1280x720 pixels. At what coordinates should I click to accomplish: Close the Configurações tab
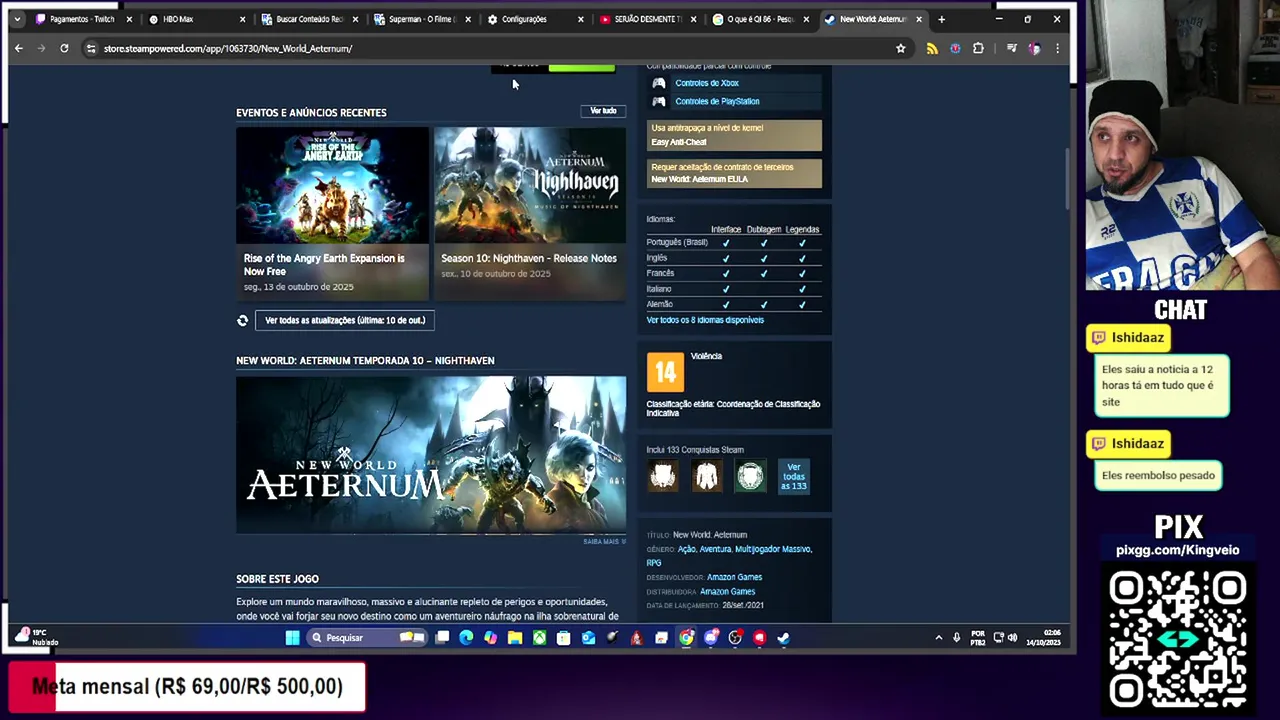point(580,19)
